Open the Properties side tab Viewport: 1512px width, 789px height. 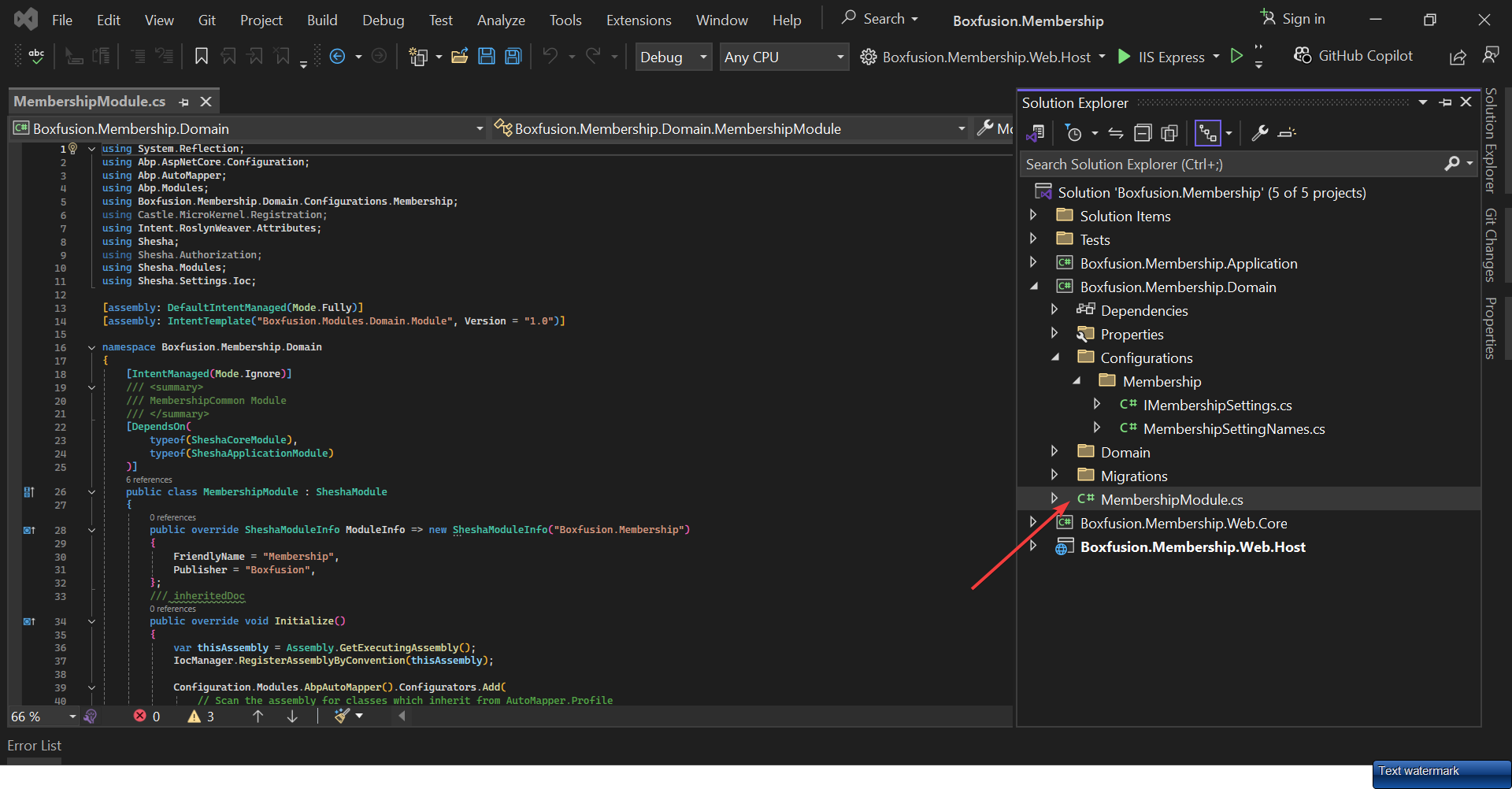pos(1490,328)
